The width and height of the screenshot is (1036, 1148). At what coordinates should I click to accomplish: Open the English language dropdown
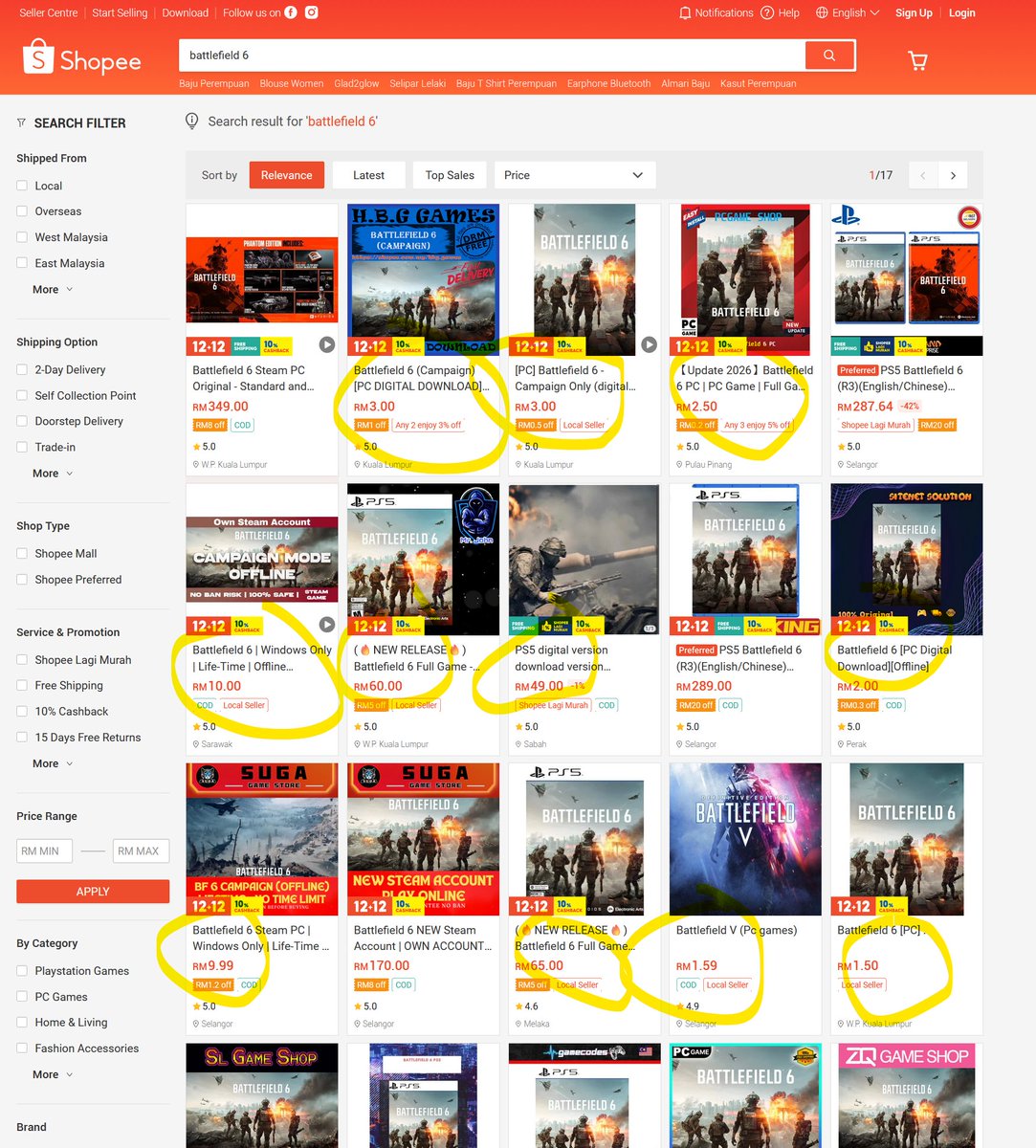[x=849, y=12]
